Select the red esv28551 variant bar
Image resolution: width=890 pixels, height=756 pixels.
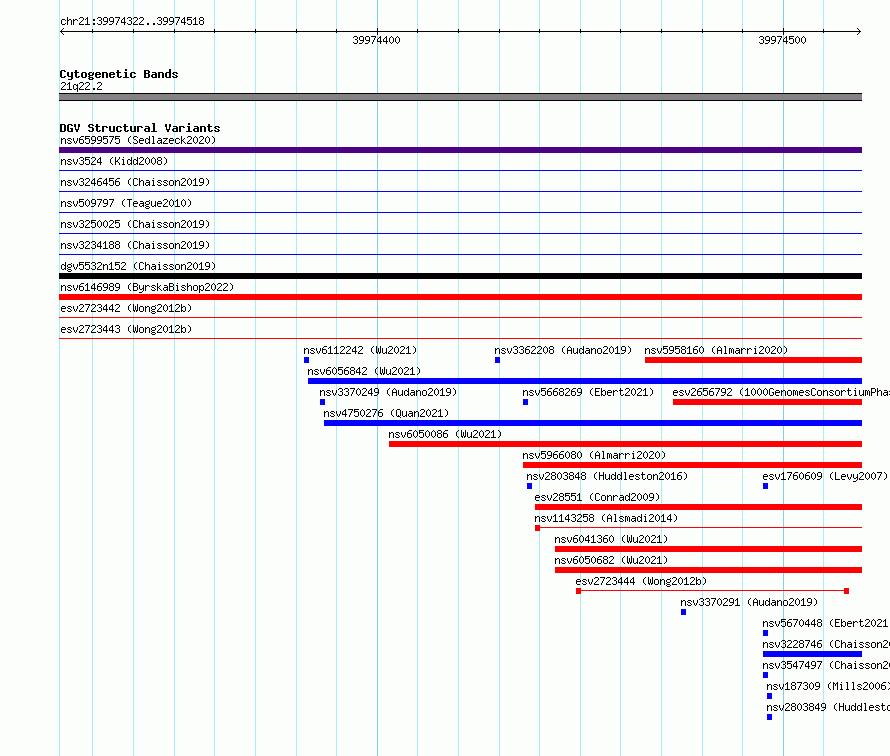698,507
